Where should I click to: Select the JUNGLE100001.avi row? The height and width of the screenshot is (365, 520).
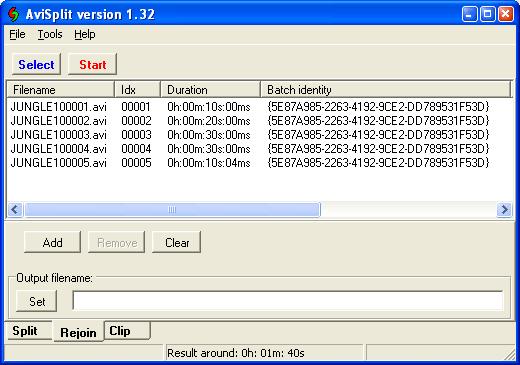pyautogui.click(x=250, y=107)
